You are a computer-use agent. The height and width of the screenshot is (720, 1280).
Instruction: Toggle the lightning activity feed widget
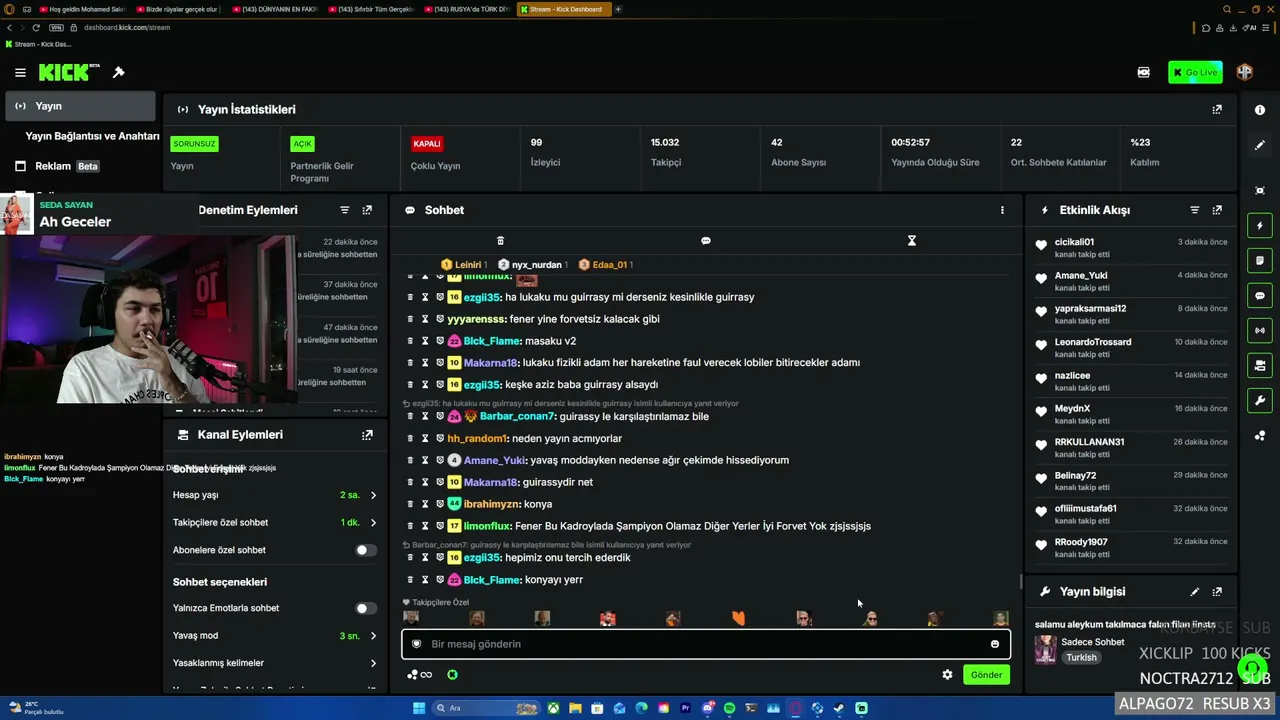pyautogui.click(x=1260, y=226)
